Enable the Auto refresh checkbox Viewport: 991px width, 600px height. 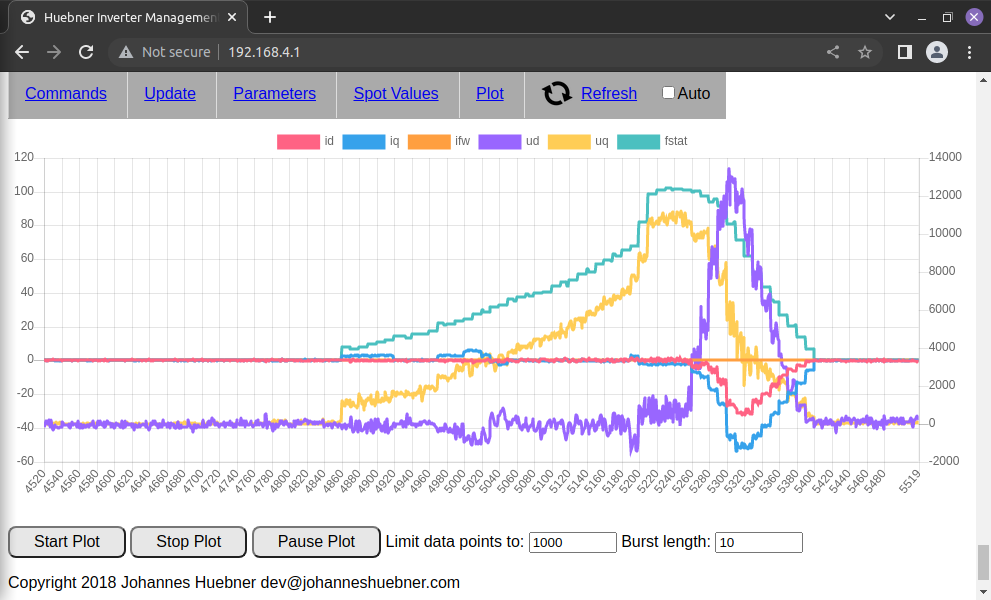point(668,93)
